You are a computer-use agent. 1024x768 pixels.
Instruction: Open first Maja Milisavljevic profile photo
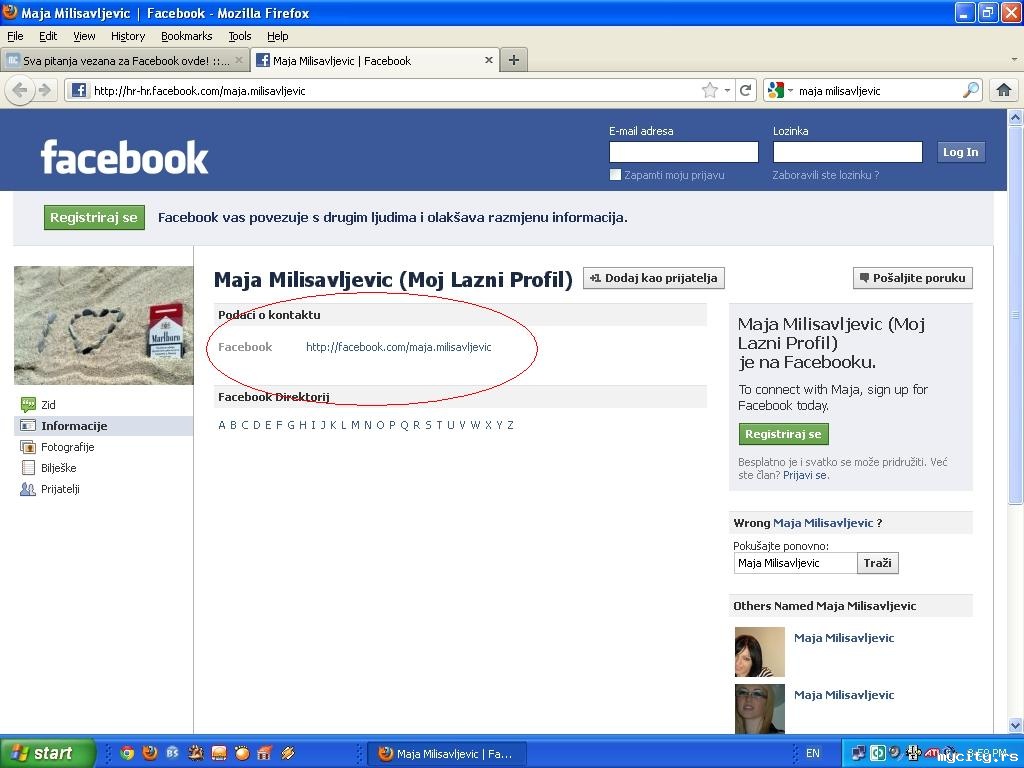coord(760,652)
